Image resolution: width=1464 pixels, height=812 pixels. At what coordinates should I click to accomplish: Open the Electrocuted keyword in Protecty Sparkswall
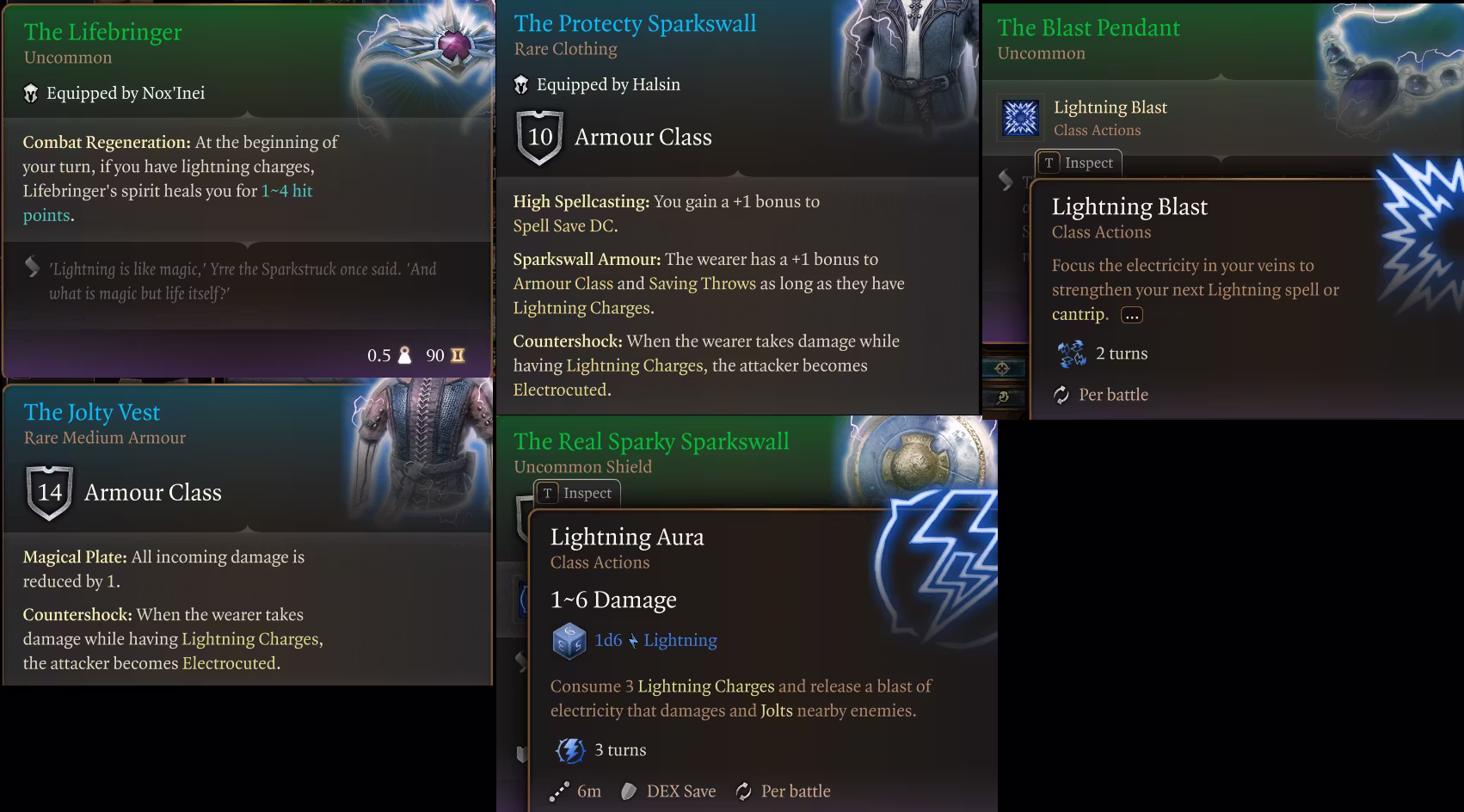click(x=560, y=390)
